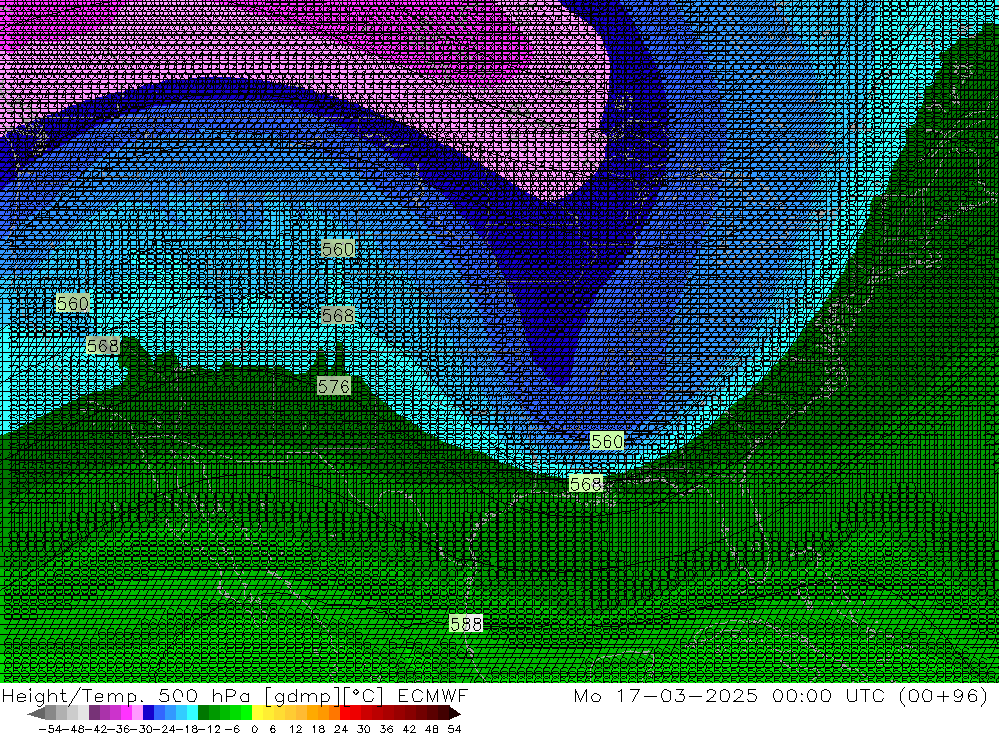Click the 576 height contour label
The image size is (1000, 733).
click(x=334, y=386)
